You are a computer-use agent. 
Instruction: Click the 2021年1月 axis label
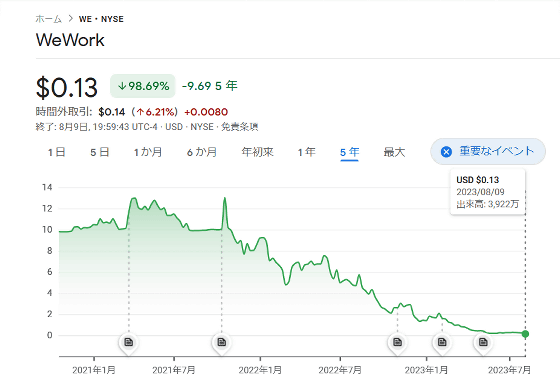point(94,370)
